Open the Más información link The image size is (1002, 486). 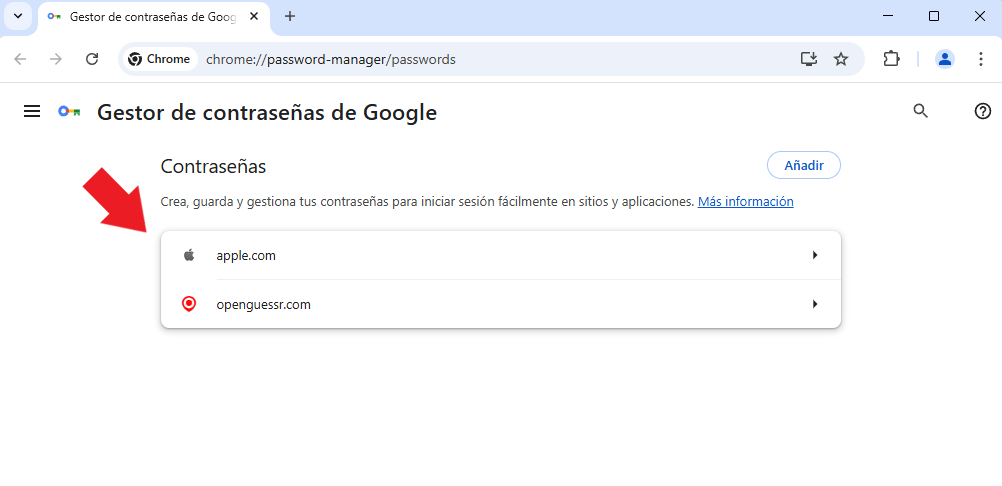tap(745, 202)
